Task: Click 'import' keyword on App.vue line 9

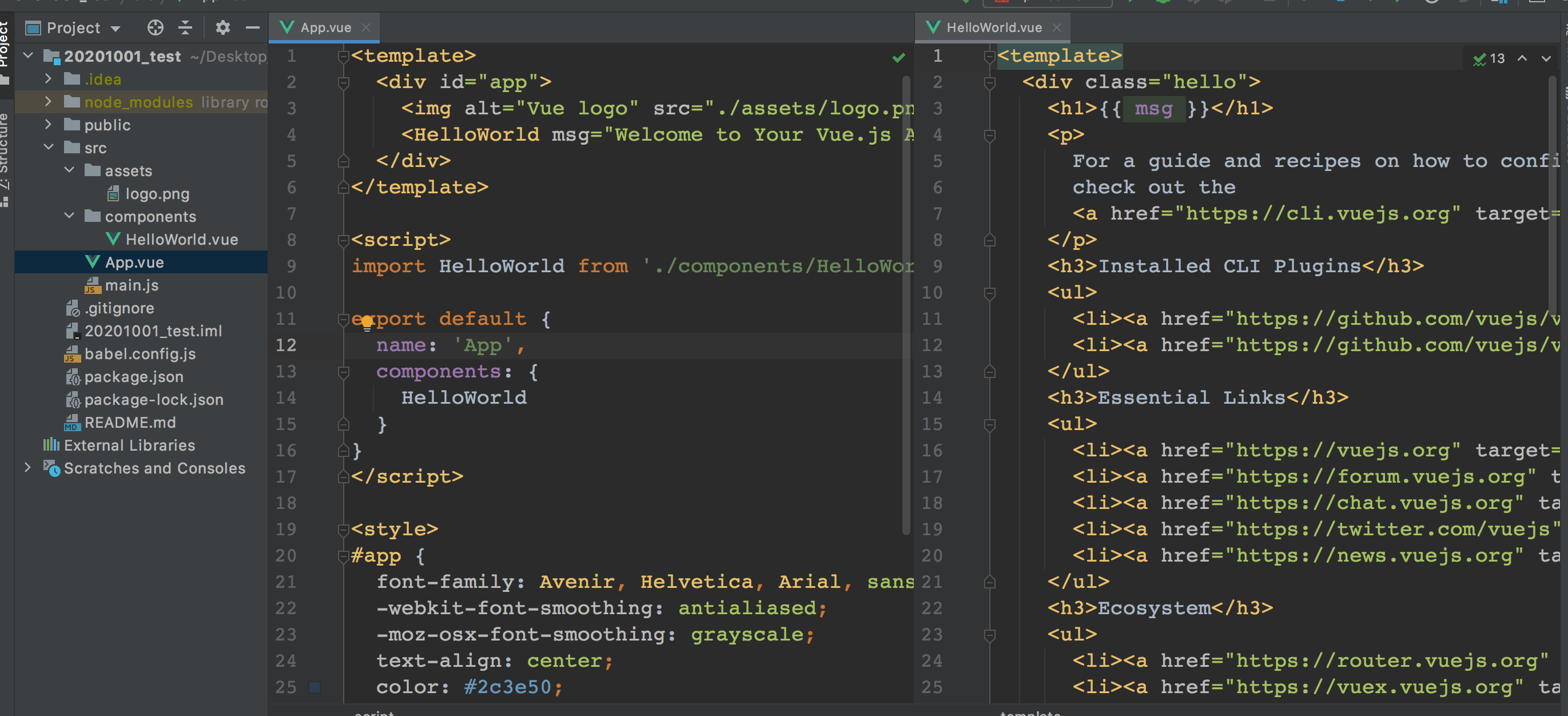Action: [x=388, y=266]
